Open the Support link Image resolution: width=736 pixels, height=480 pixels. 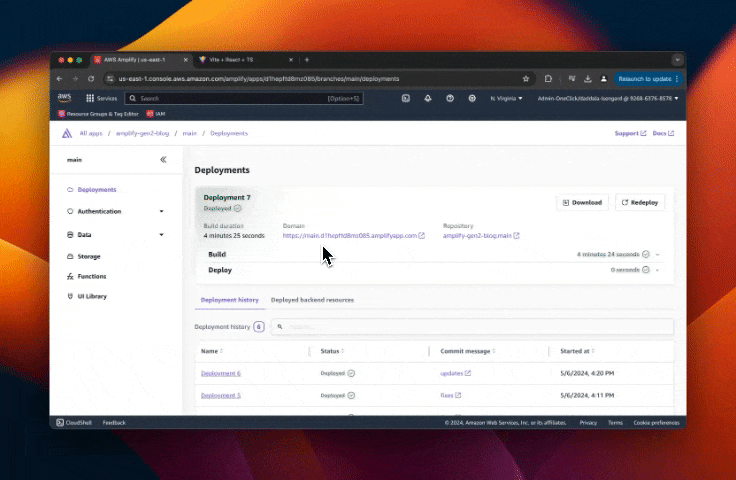coord(630,133)
